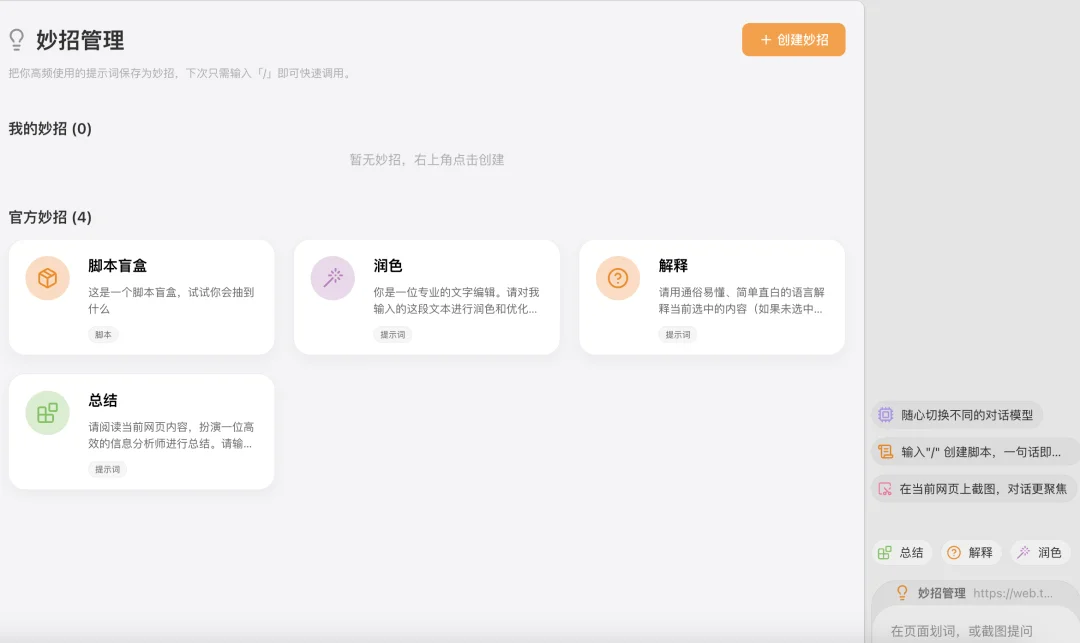Open the https://web.t... link in sidebar pill

[1014, 592]
